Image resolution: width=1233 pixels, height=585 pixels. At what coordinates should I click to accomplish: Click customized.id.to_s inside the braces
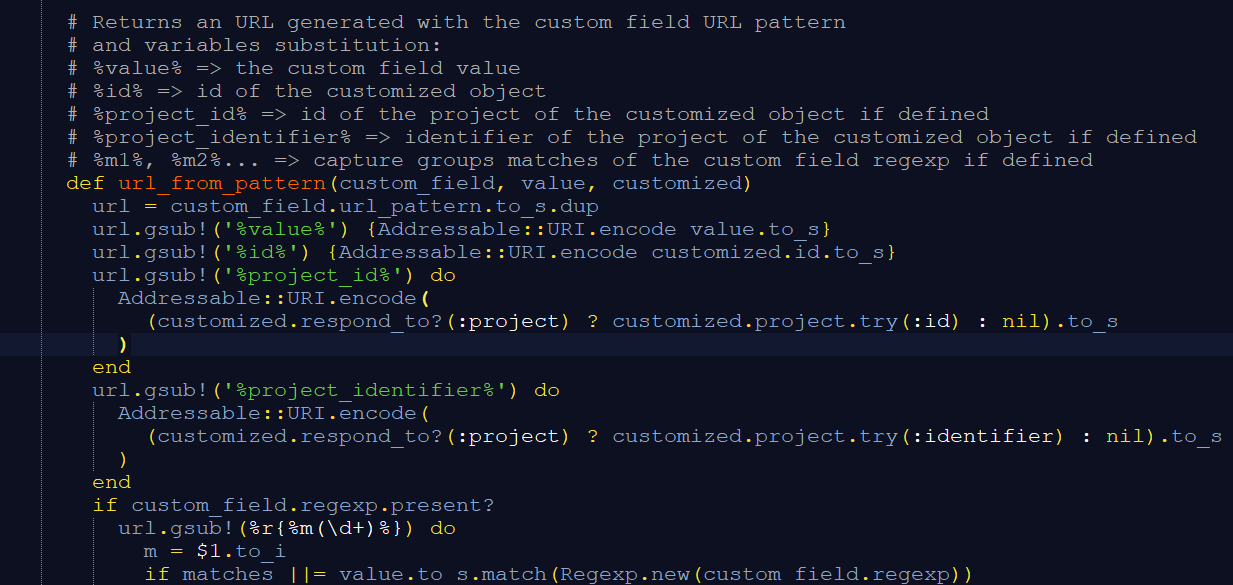pos(769,252)
